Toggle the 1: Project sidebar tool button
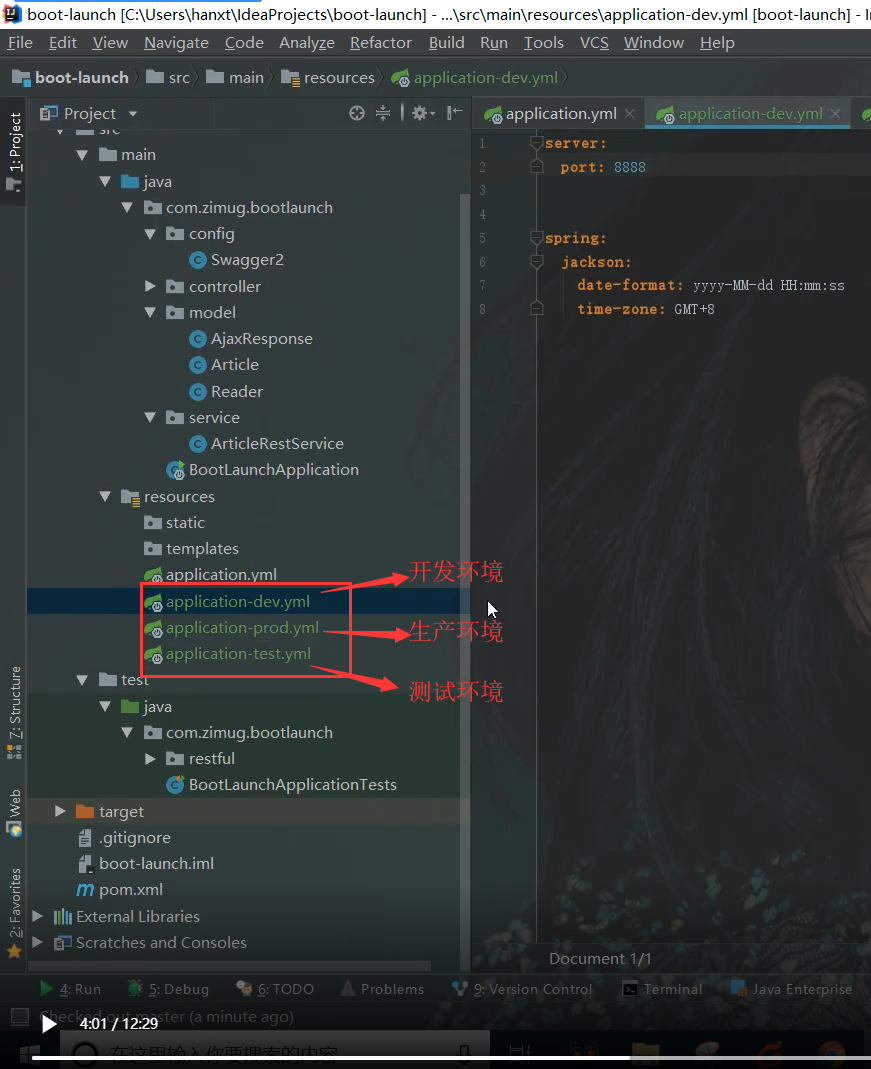The height and width of the screenshot is (1069, 871). pyautogui.click(x=14, y=151)
